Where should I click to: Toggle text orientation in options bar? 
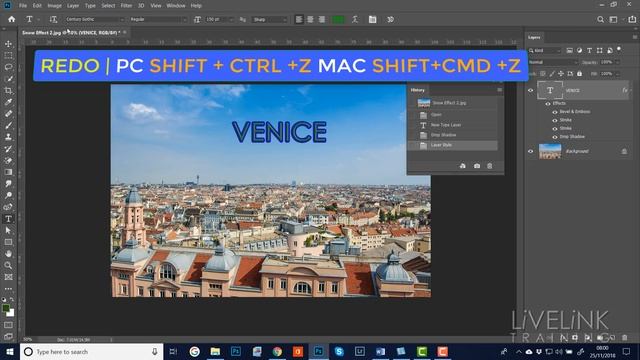tap(53, 19)
